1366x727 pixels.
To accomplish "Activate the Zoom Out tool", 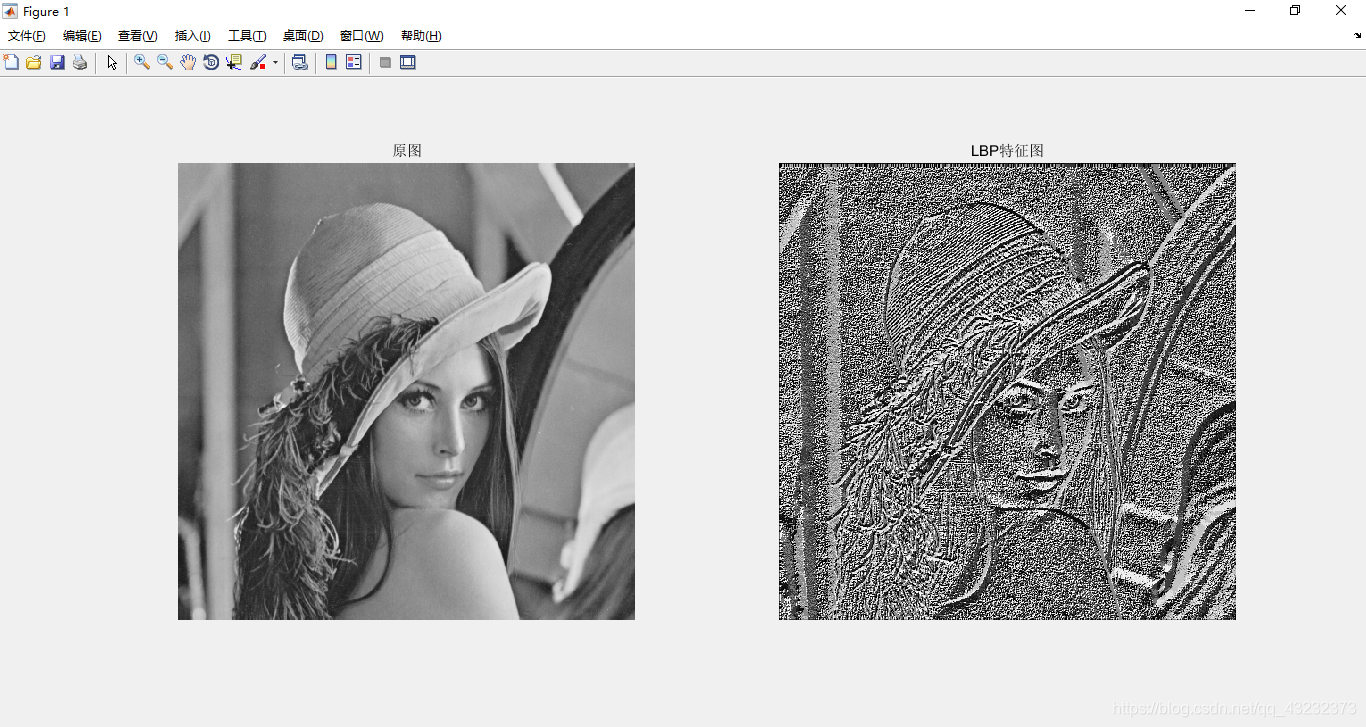I will (x=165, y=62).
